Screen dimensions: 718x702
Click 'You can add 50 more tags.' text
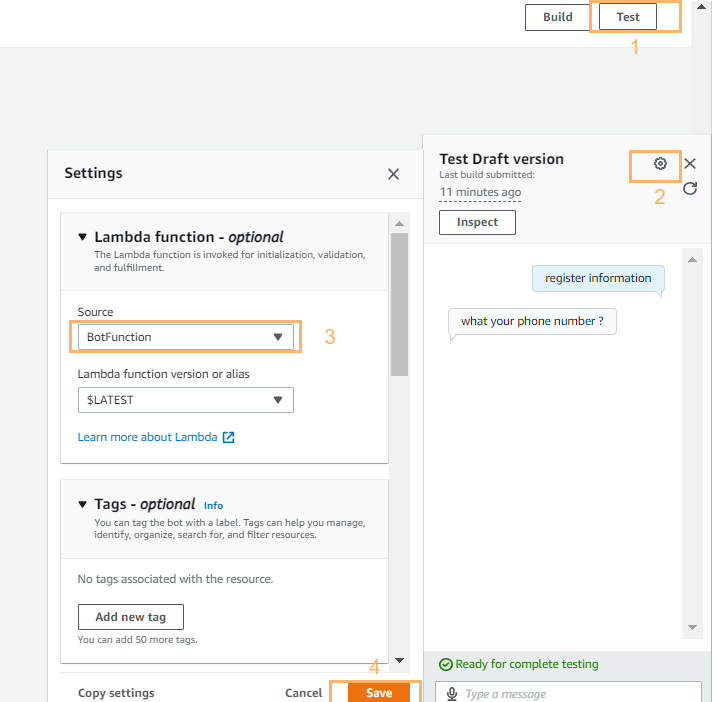coord(137,640)
